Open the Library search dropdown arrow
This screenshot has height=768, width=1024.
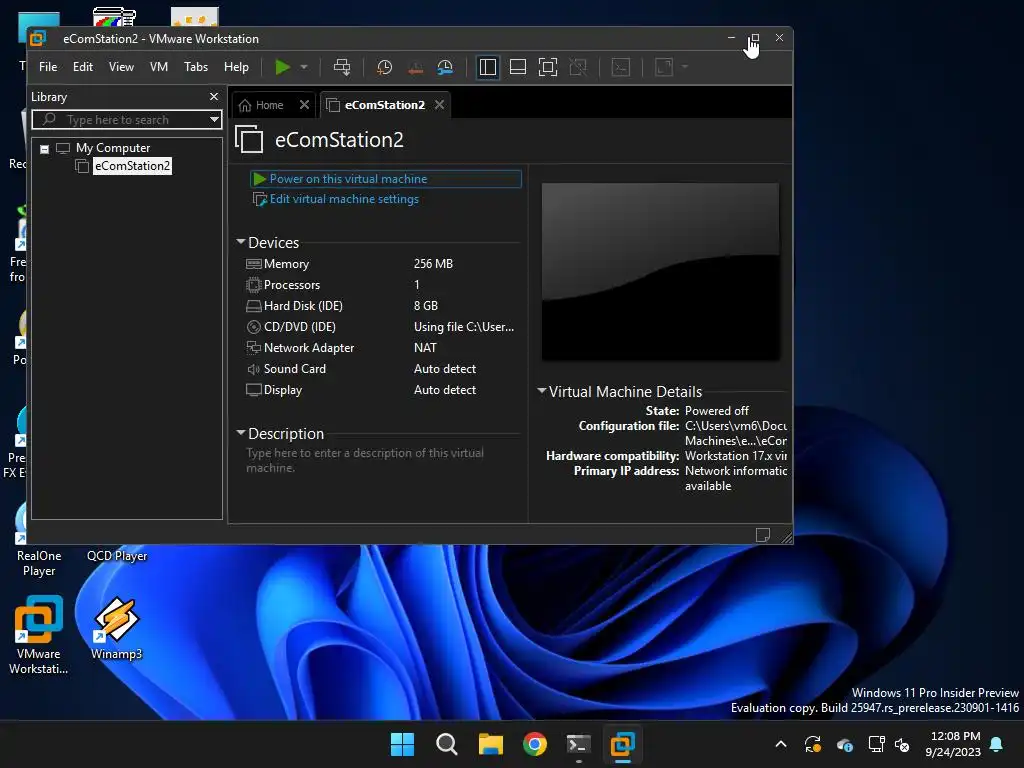pos(214,120)
